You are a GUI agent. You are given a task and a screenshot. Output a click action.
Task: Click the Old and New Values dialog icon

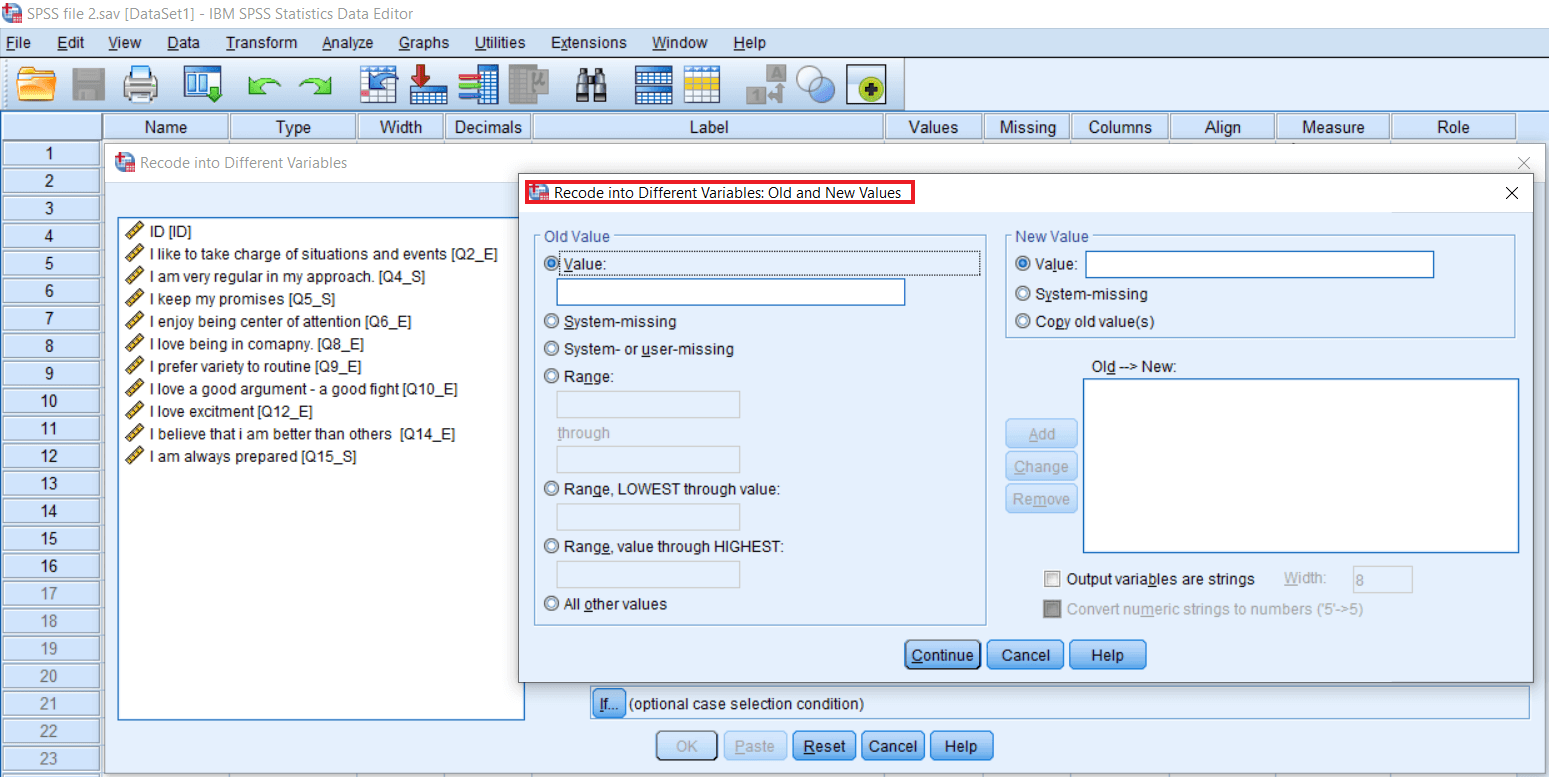click(x=540, y=193)
